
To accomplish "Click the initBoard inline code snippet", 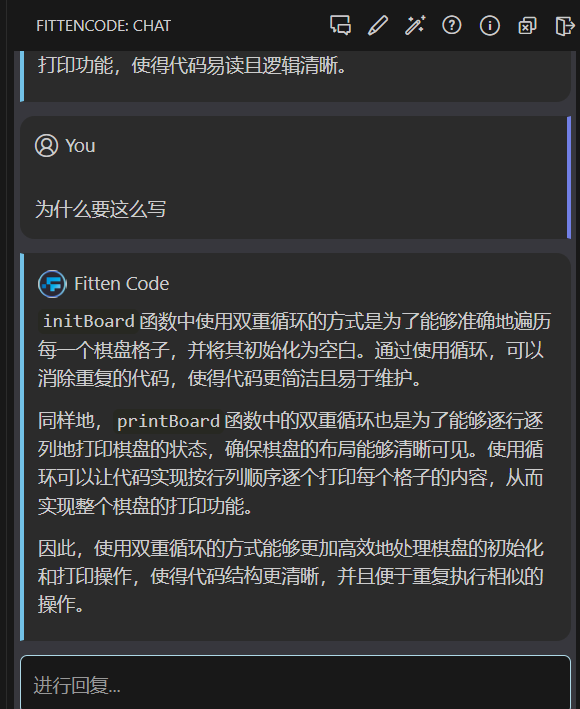I will click(x=89, y=321).
